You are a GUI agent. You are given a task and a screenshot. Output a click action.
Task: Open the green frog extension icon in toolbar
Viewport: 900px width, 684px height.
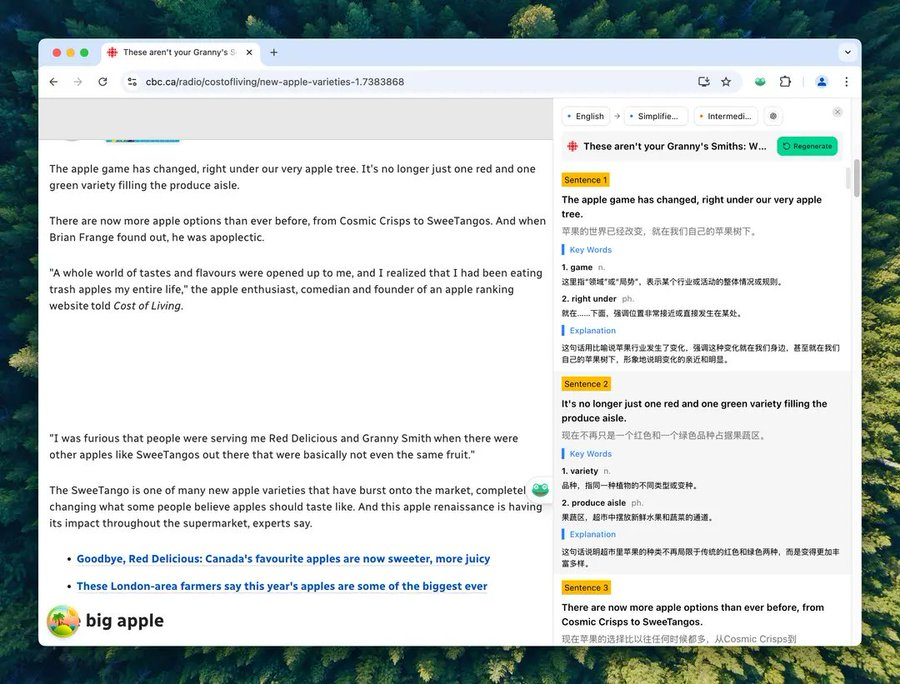pos(760,82)
